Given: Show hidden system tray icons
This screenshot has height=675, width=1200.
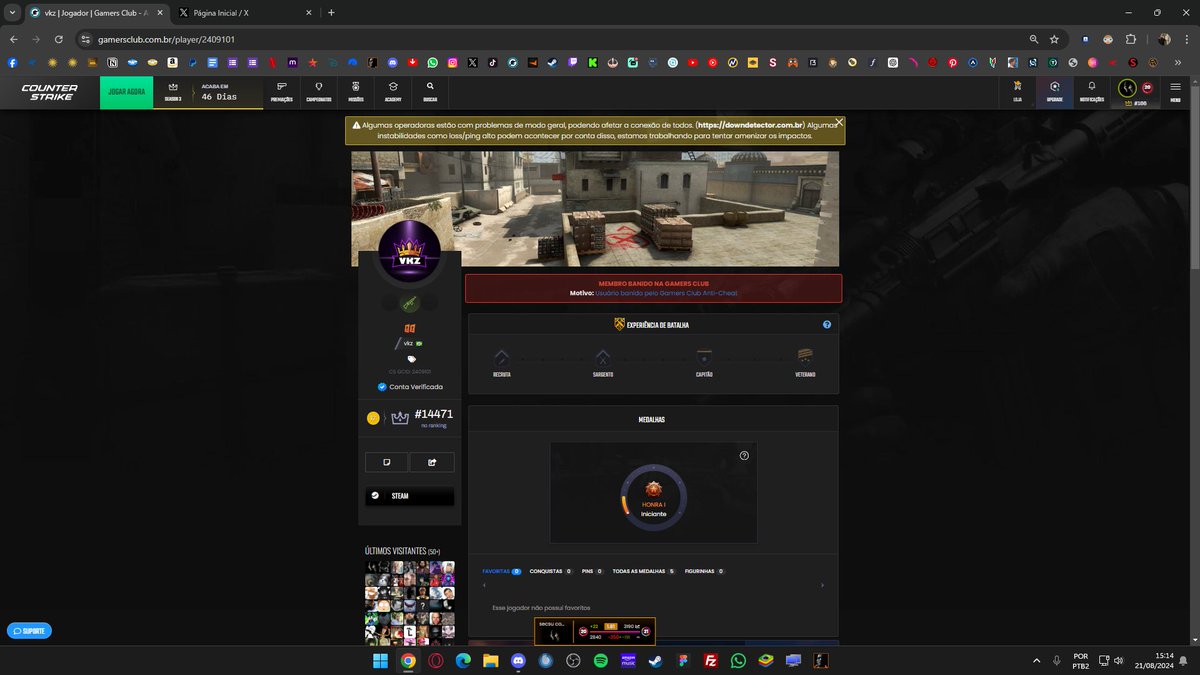Looking at the screenshot, I should pos(1036,661).
